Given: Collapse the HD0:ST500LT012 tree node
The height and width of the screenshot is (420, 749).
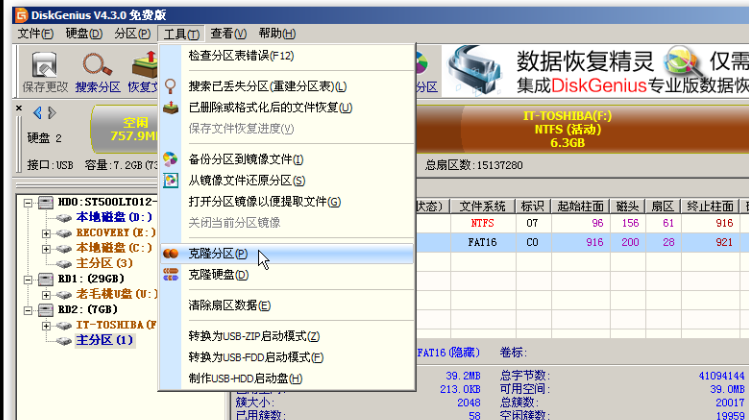Looking at the screenshot, I should [28, 203].
